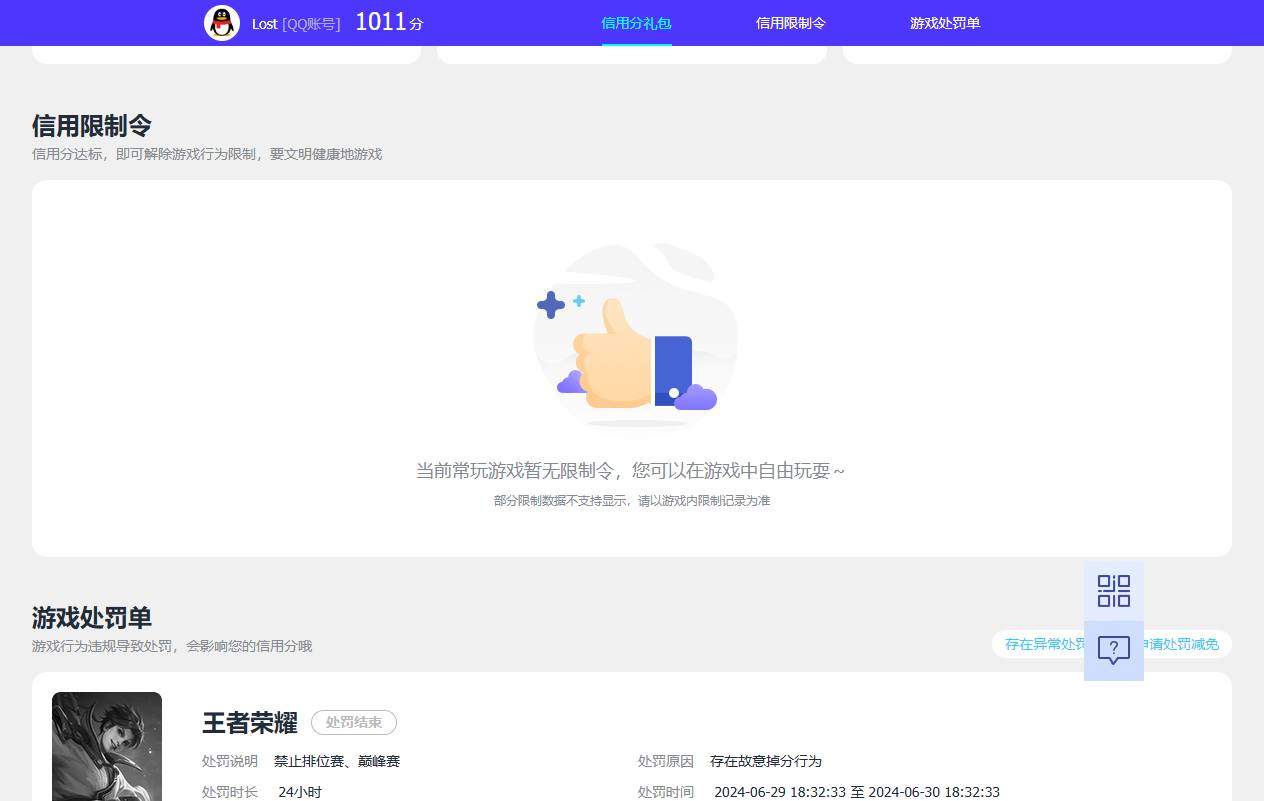
Task: Click the 2024-06-29 18:32:33 penalty time range
Action: click(x=857, y=792)
